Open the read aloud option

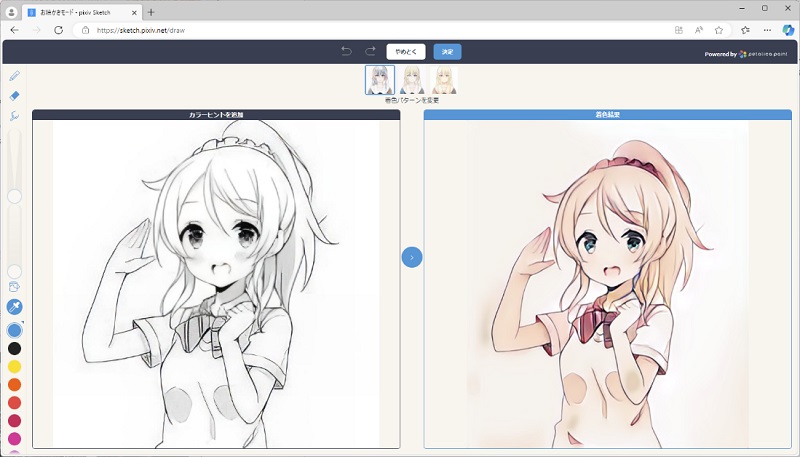tap(699, 30)
